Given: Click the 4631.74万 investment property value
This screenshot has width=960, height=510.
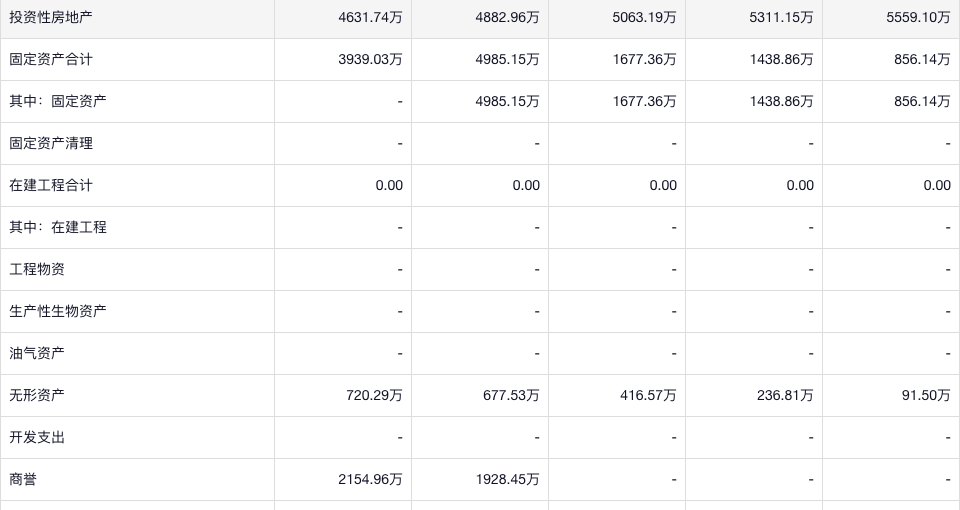Looking at the screenshot, I should (371, 17).
